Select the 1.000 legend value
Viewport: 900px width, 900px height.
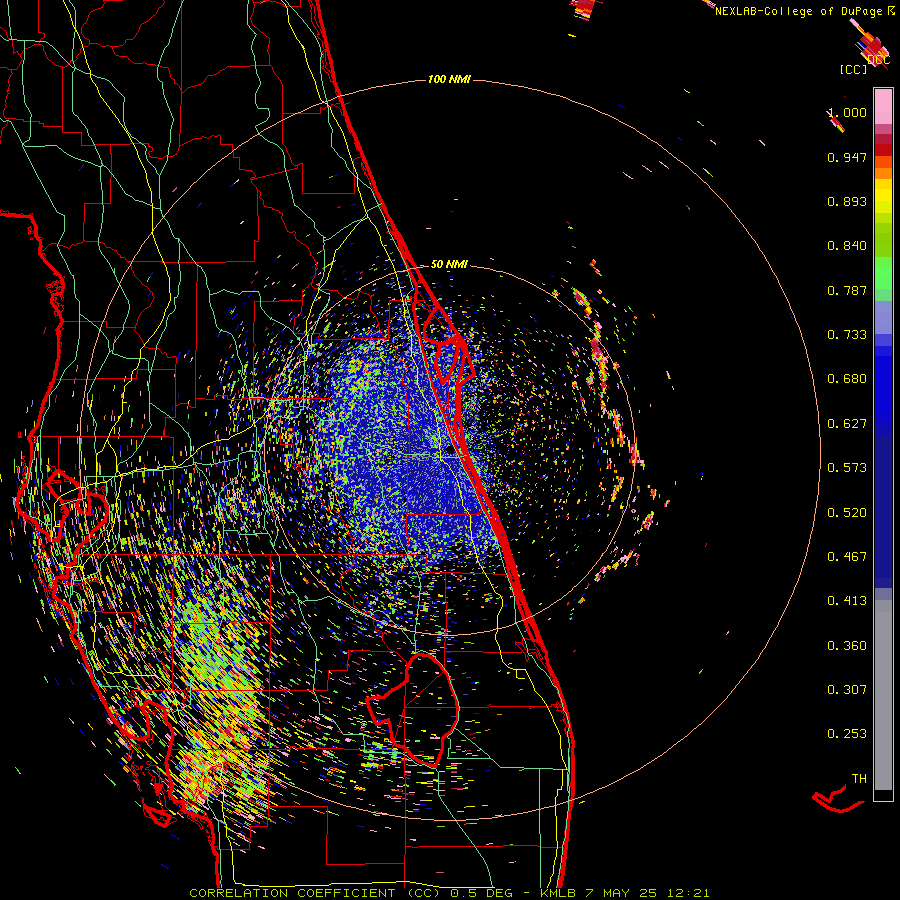click(847, 112)
